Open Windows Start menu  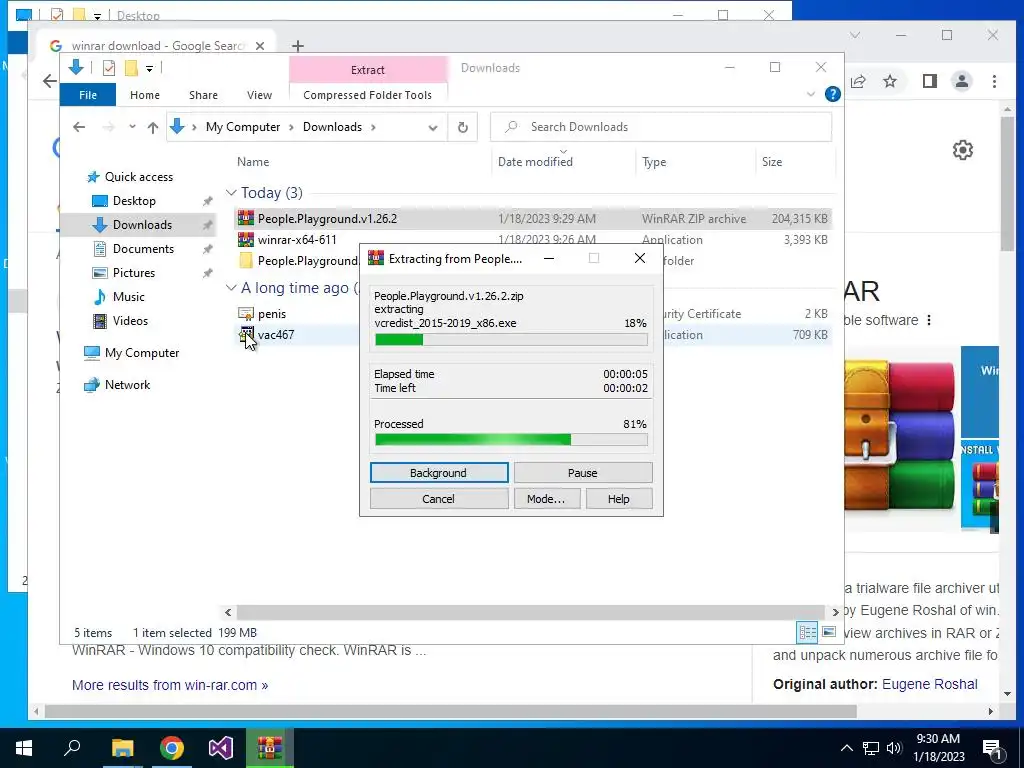pos(24,748)
